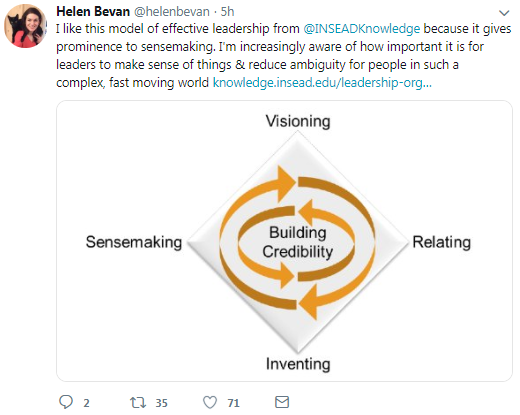520x415 pixels.
Task: Retweet this post via the retweet icon
Action: [x=138, y=402]
